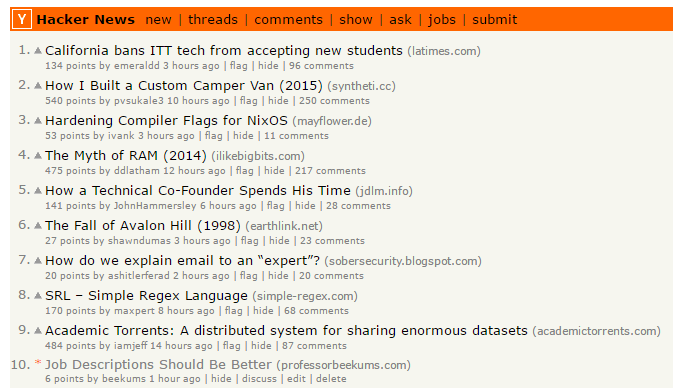The width and height of the screenshot is (673, 388).
Task: Open the threads page in header
Action: click(x=213, y=20)
